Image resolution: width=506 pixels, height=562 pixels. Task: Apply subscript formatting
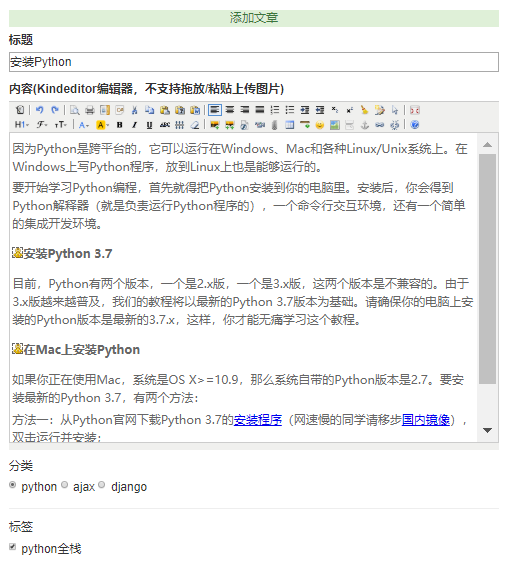tap(335, 110)
